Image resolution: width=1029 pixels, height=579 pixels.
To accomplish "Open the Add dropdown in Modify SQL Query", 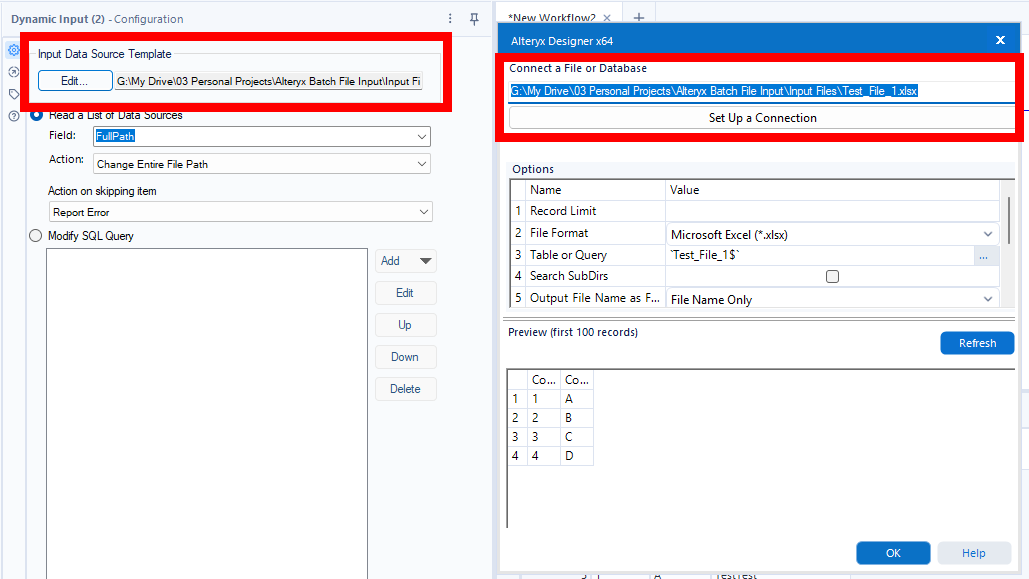I will click(x=405, y=261).
